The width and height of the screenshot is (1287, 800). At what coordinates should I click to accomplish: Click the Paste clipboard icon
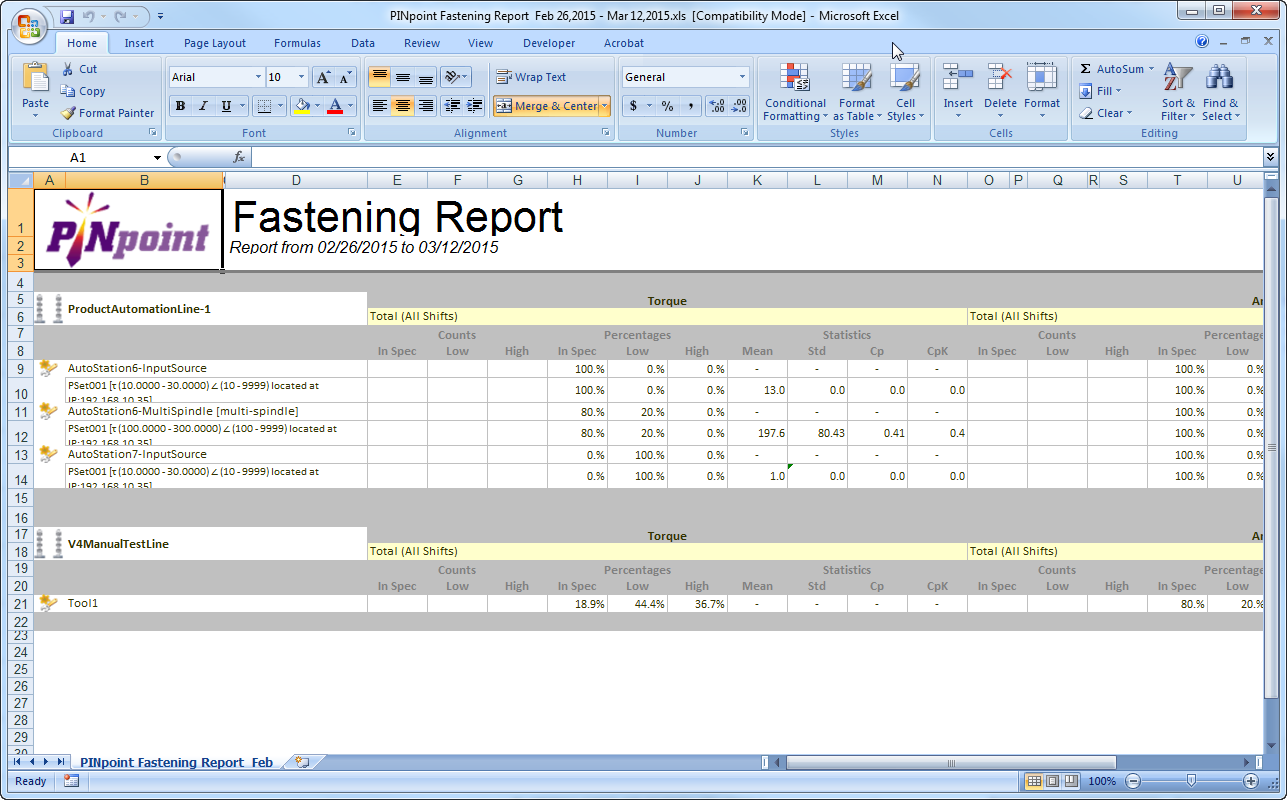[x=35, y=77]
